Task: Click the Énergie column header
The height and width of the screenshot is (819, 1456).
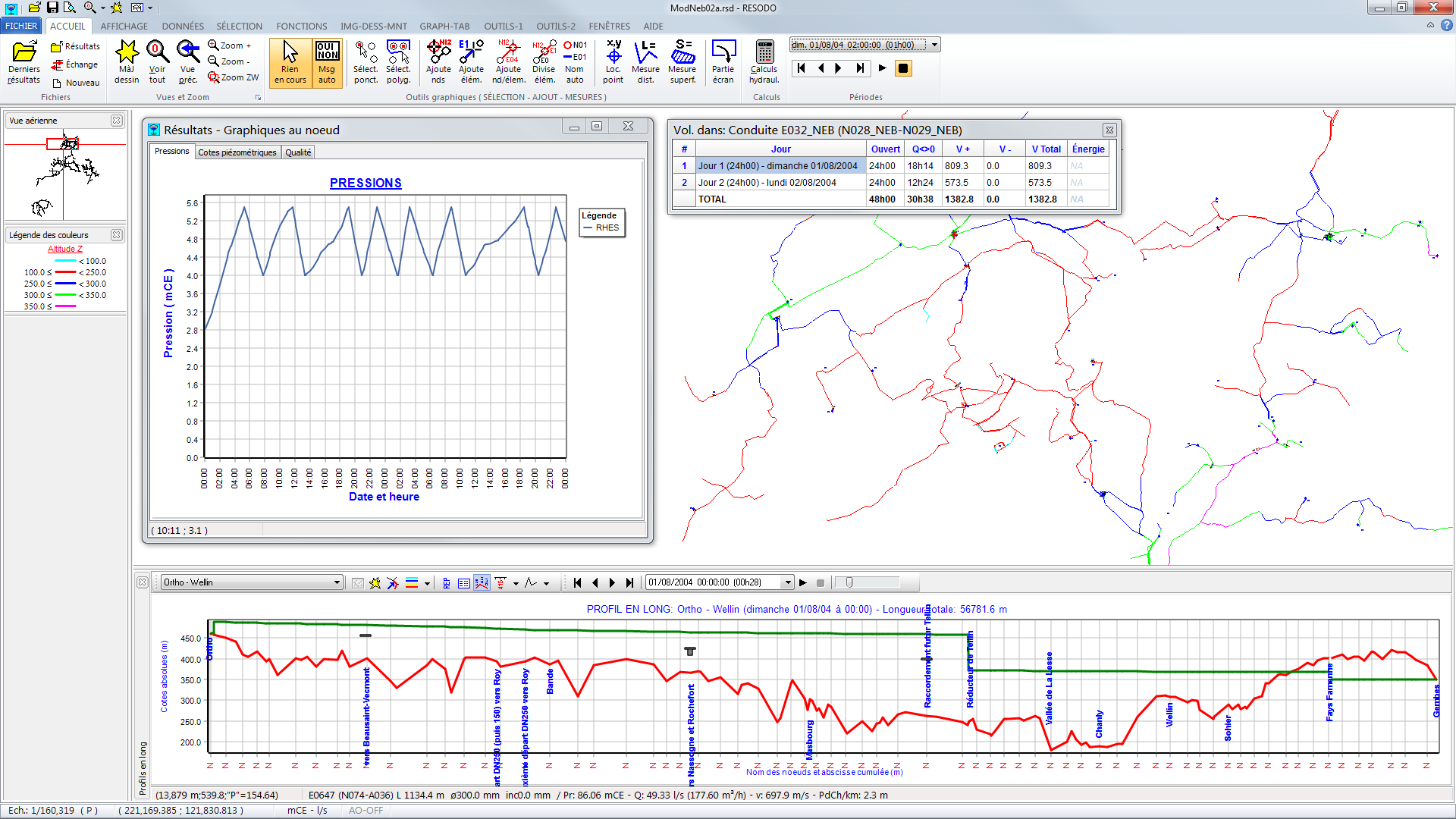Action: [x=1088, y=149]
